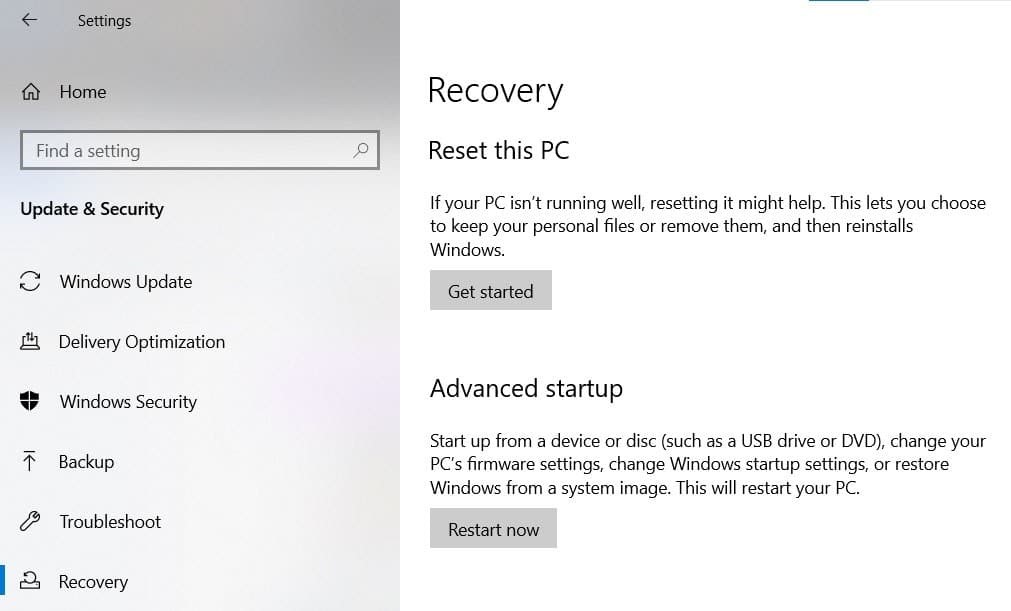Click the Delivery Optimization icon
Screen dimensions: 1011x611
pyautogui.click(x=29, y=341)
